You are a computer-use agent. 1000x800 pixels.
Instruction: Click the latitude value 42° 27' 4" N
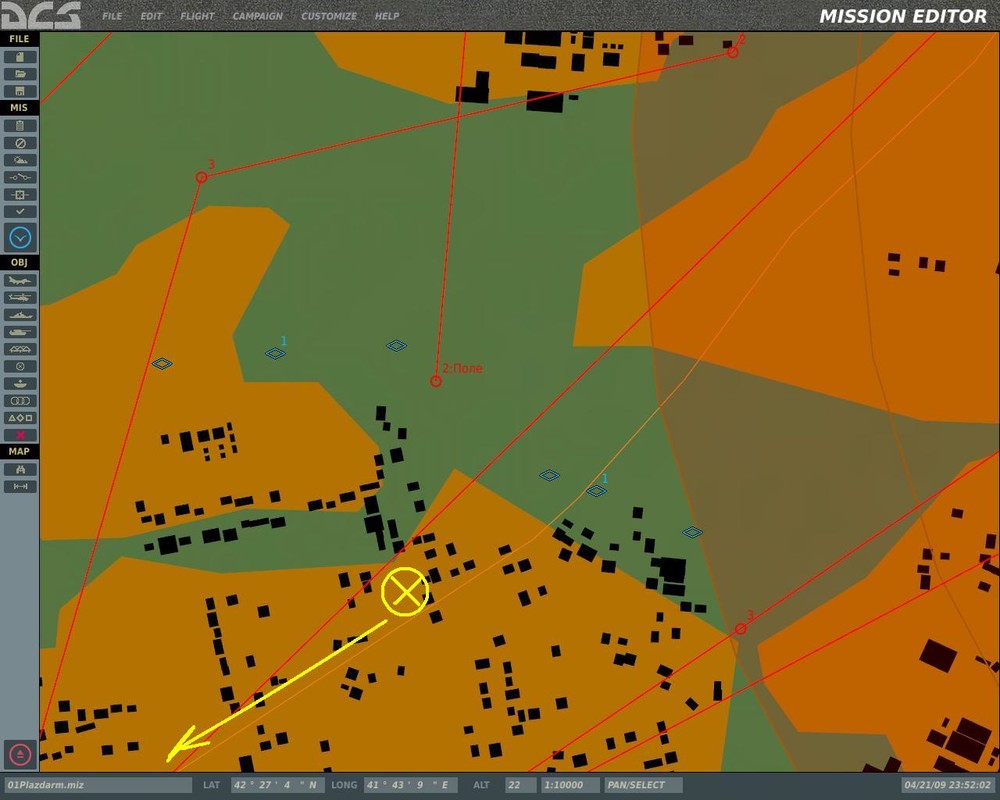tap(277, 785)
